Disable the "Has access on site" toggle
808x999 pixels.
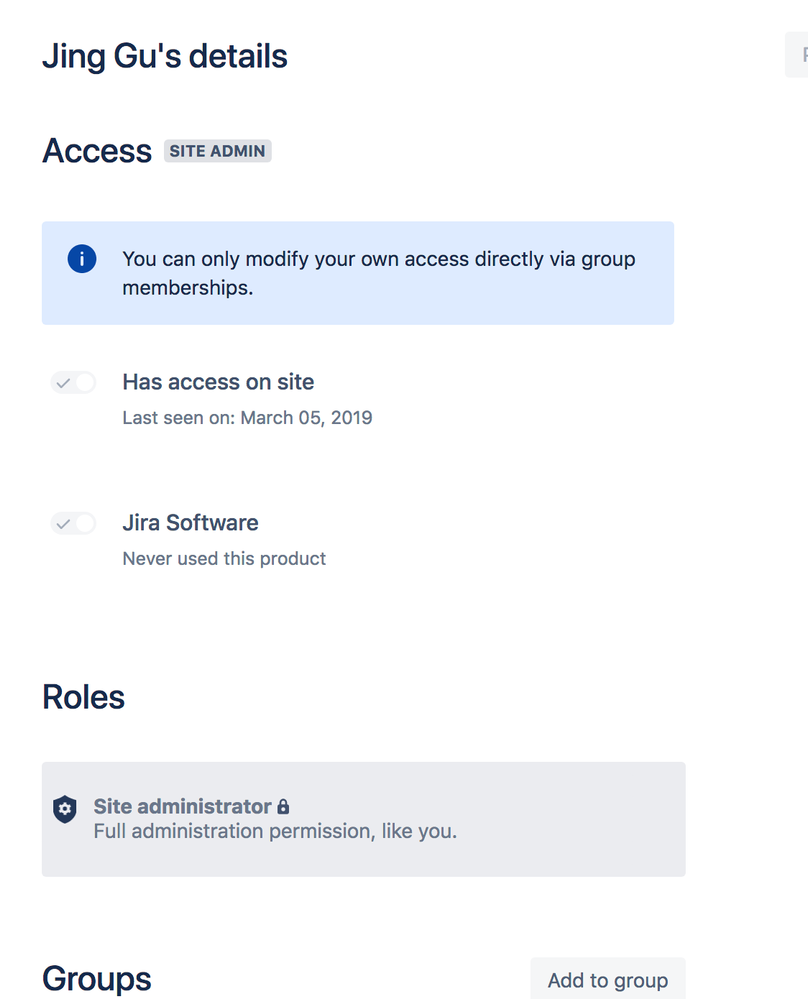click(x=72, y=382)
